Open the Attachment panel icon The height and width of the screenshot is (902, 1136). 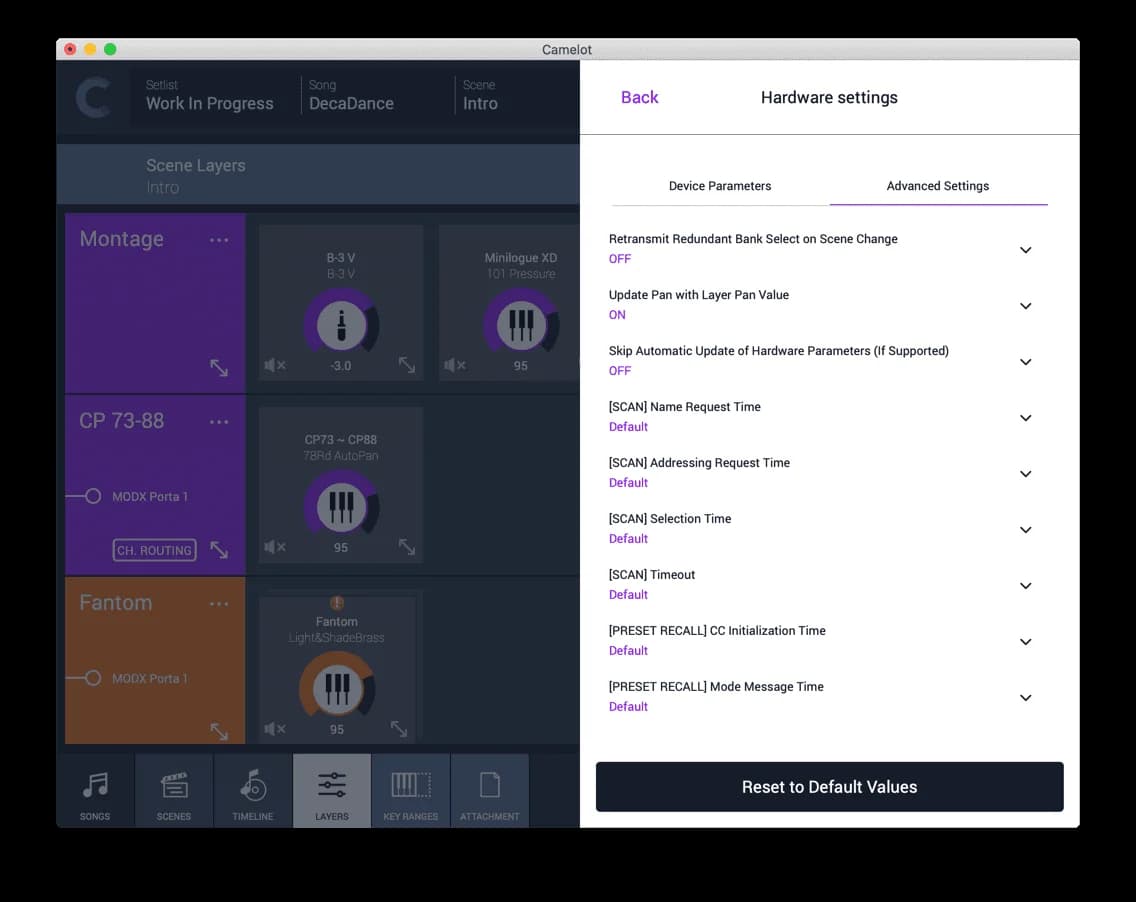(x=489, y=790)
